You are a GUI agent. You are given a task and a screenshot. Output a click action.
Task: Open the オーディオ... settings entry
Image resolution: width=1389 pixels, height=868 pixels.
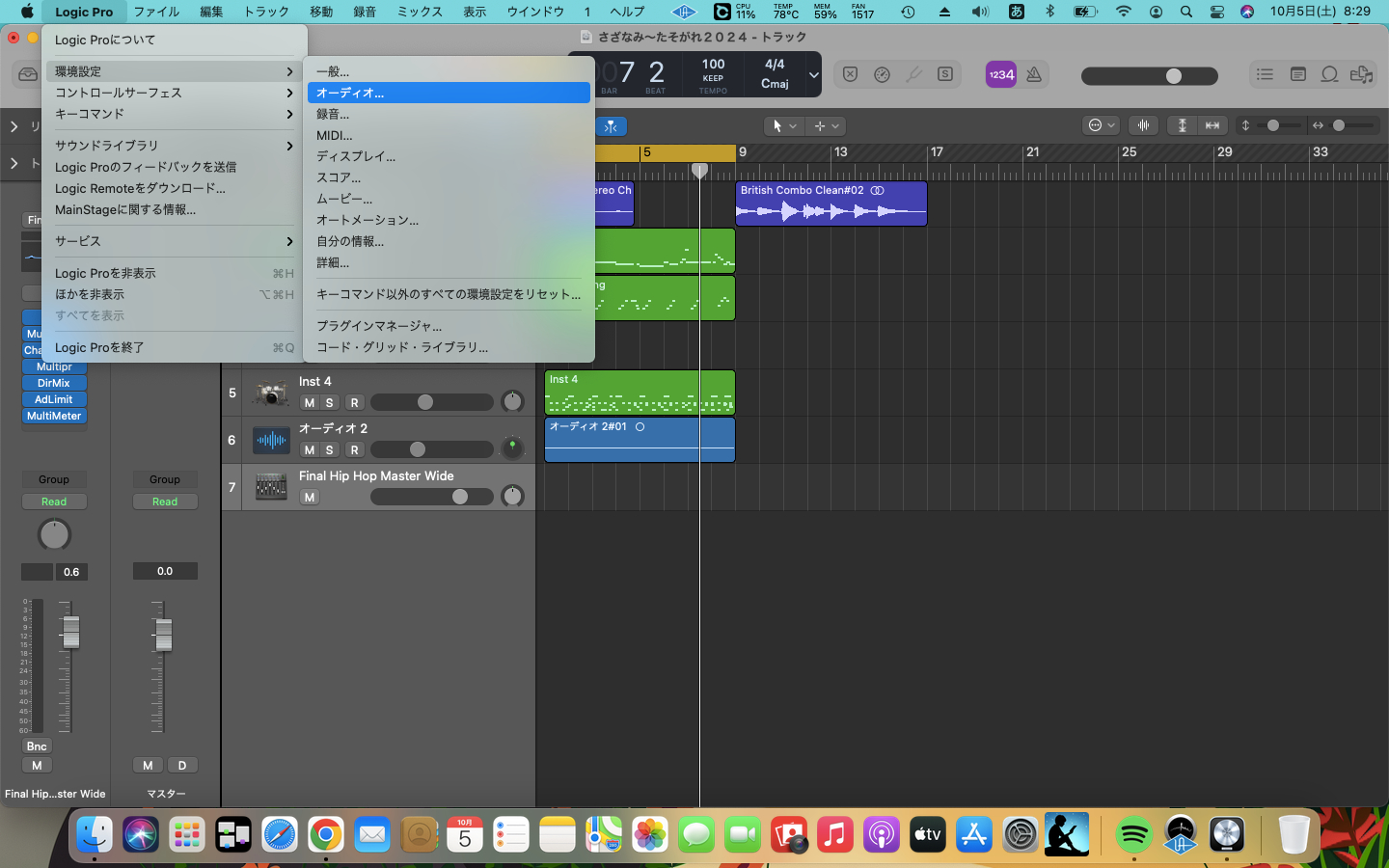click(449, 93)
